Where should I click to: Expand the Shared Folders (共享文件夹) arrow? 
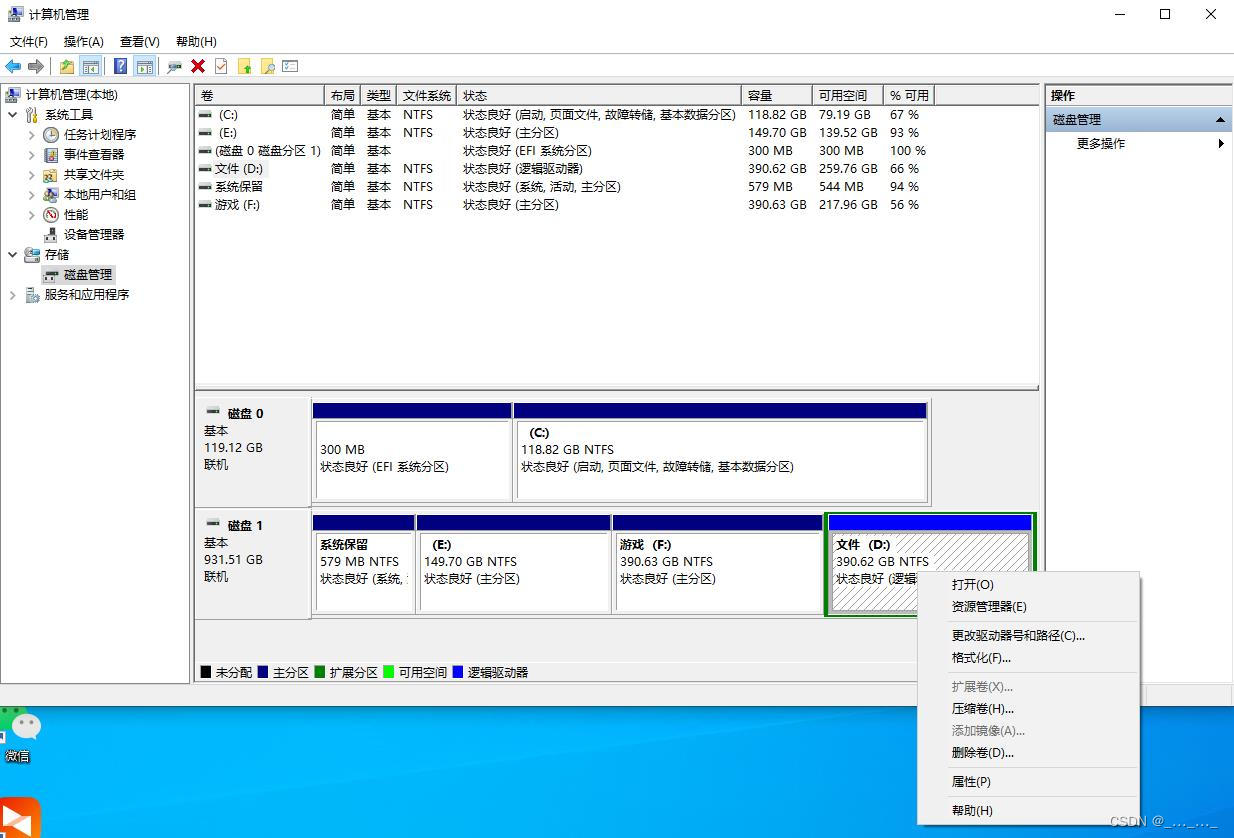pyautogui.click(x=31, y=175)
